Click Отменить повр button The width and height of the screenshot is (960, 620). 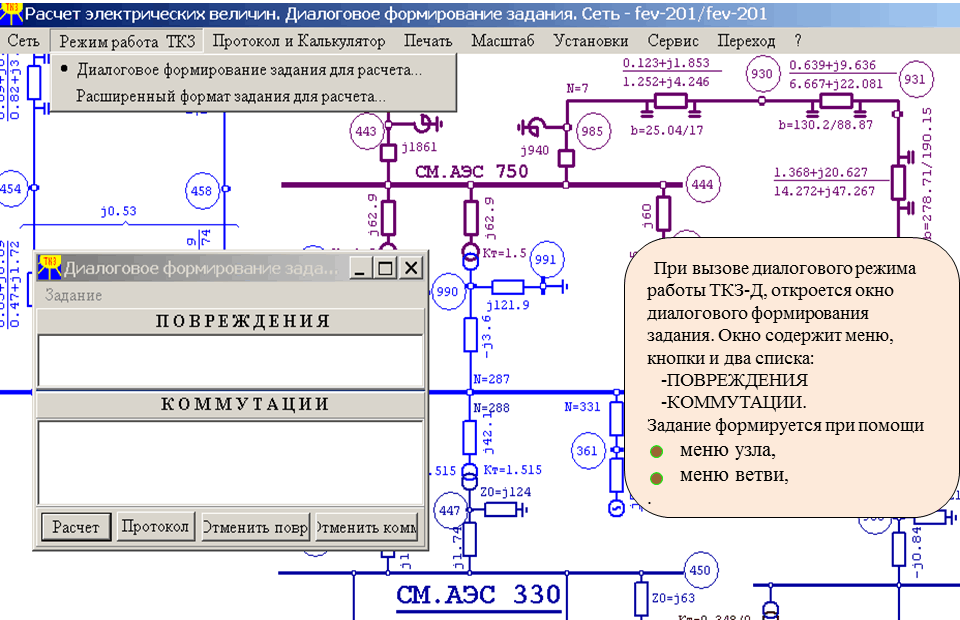pyautogui.click(x=255, y=527)
